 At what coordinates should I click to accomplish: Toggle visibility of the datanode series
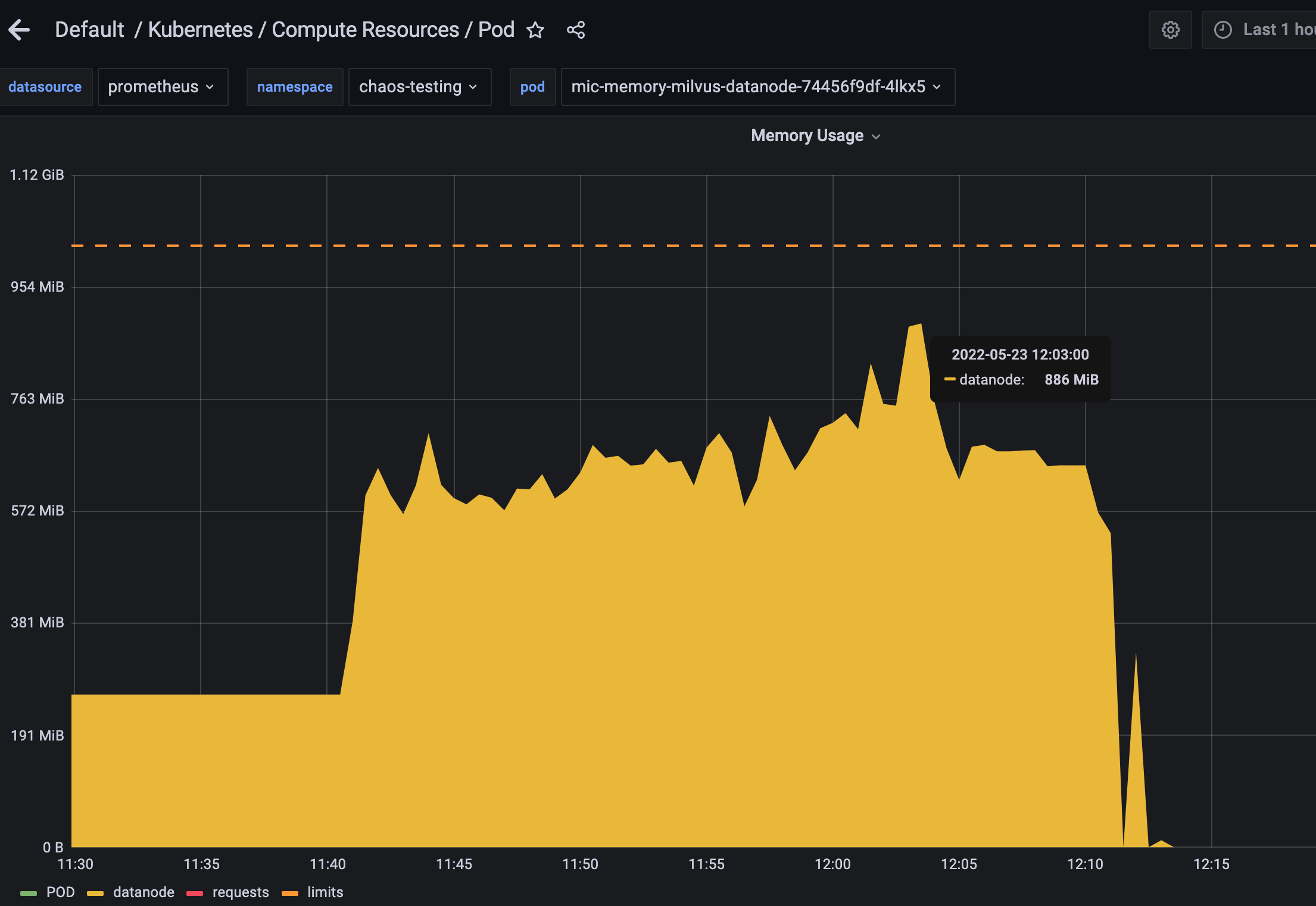pos(144,892)
